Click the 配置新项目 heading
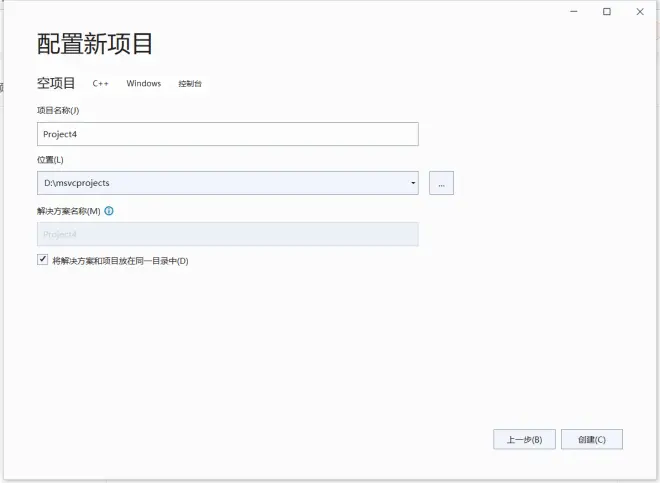 (x=95, y=44)
